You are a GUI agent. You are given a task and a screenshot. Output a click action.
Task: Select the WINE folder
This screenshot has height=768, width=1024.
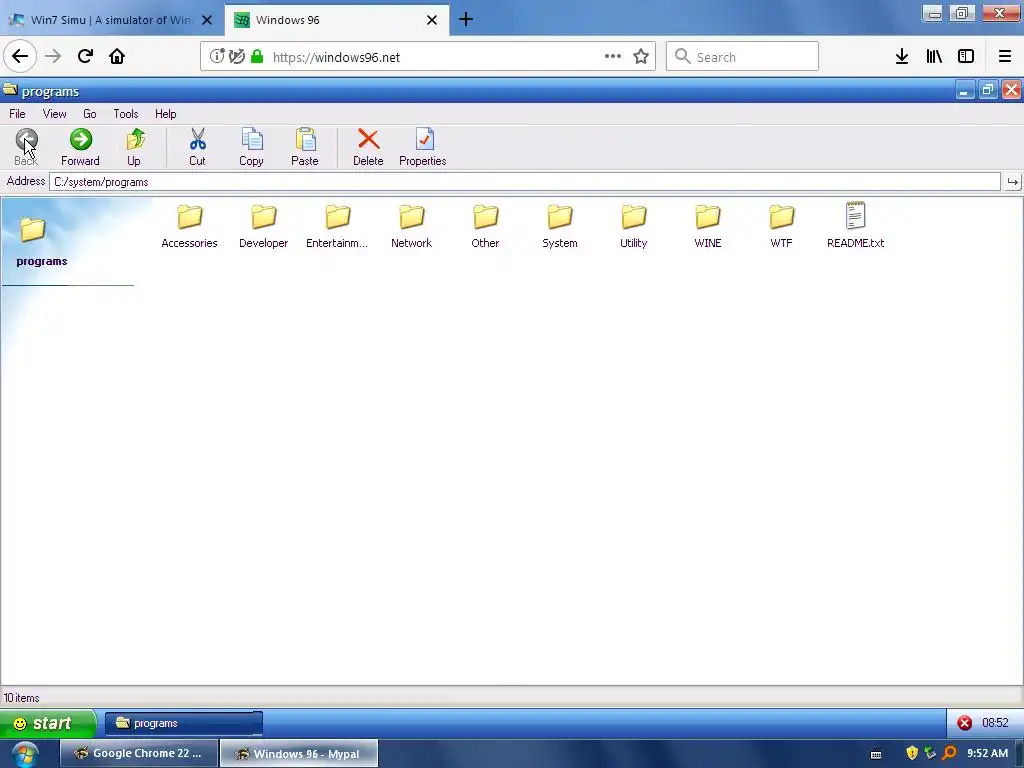(x=708, y=226)
